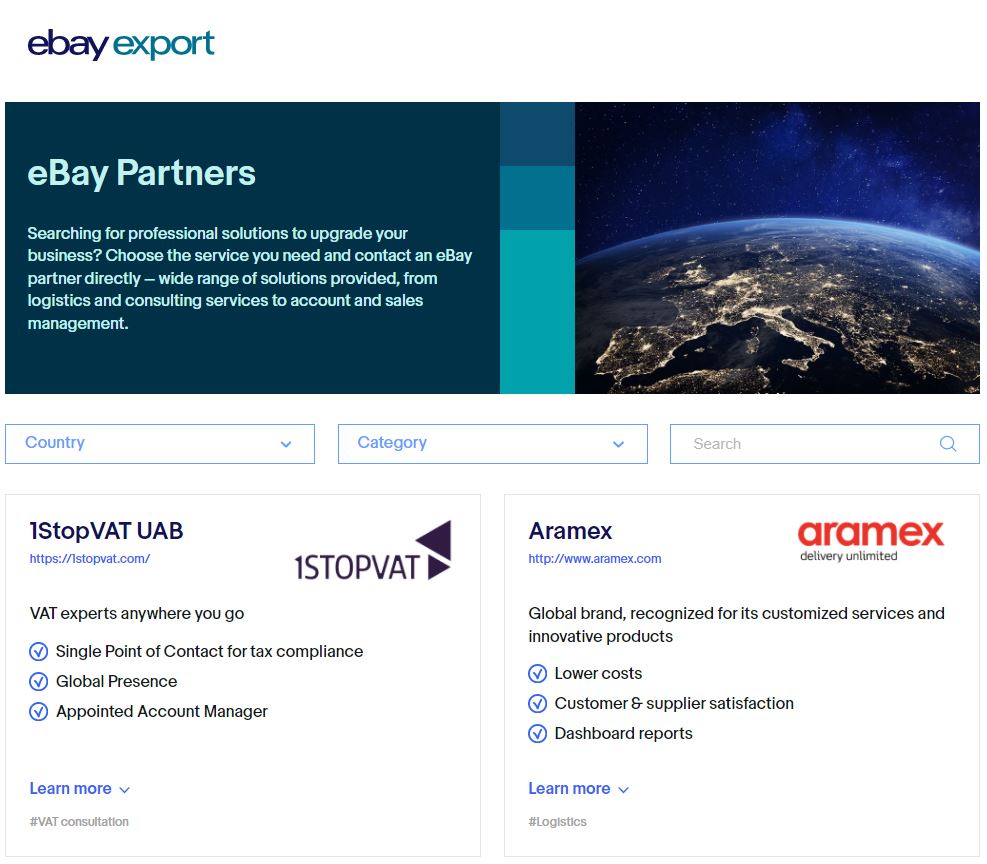Click the 'Searching for professional solutions' banner paragraph
Screen dimensions: 987x864
[250, 278]
